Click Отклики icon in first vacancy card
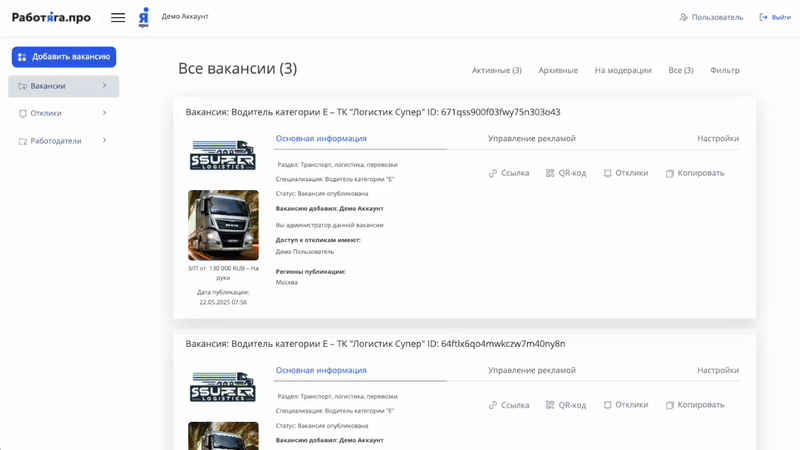This screenshot has height=450, width=800. (607, 173)
